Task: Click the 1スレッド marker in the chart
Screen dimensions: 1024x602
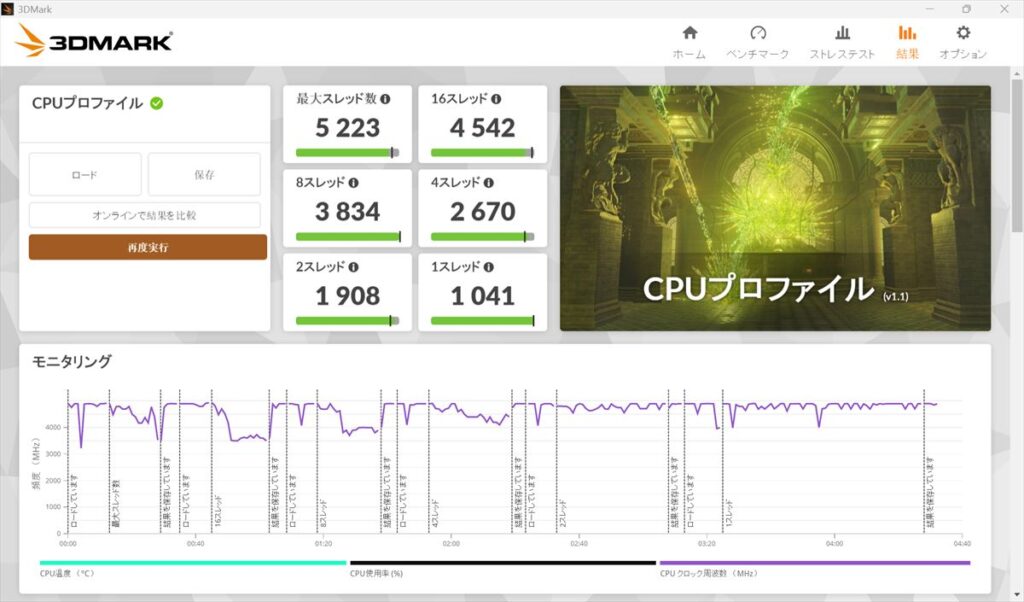Action: 728,513
